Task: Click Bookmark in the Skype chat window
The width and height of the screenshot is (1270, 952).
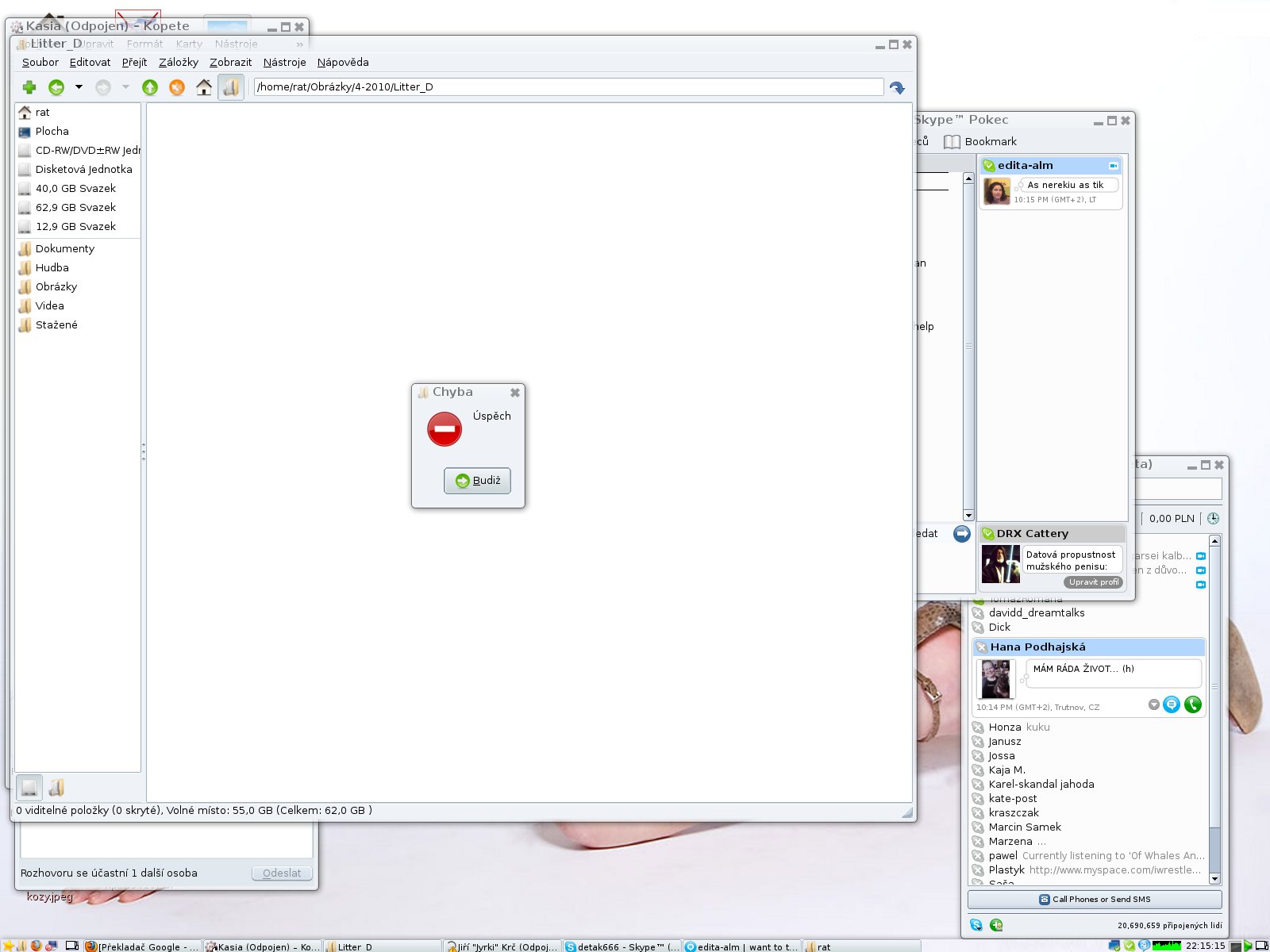Action: 980,142
